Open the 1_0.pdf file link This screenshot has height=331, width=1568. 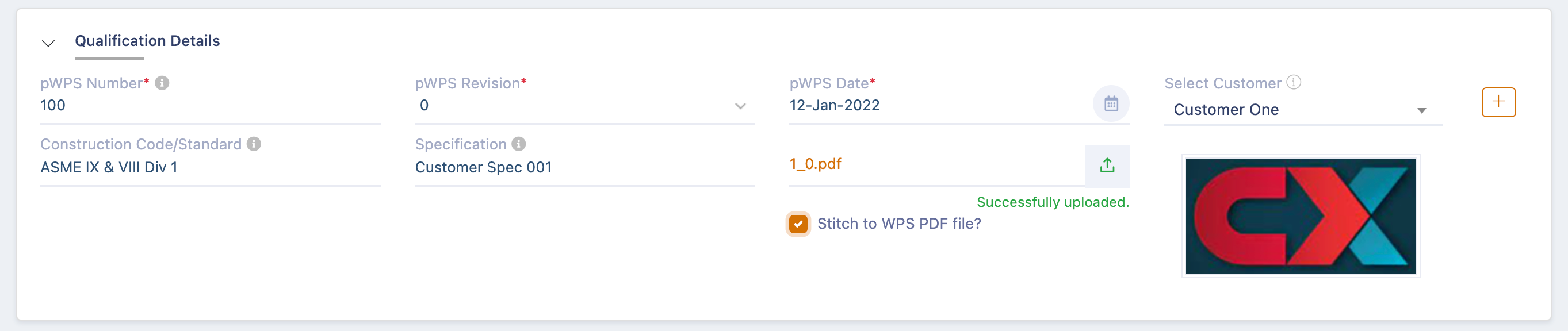[815, 164]
